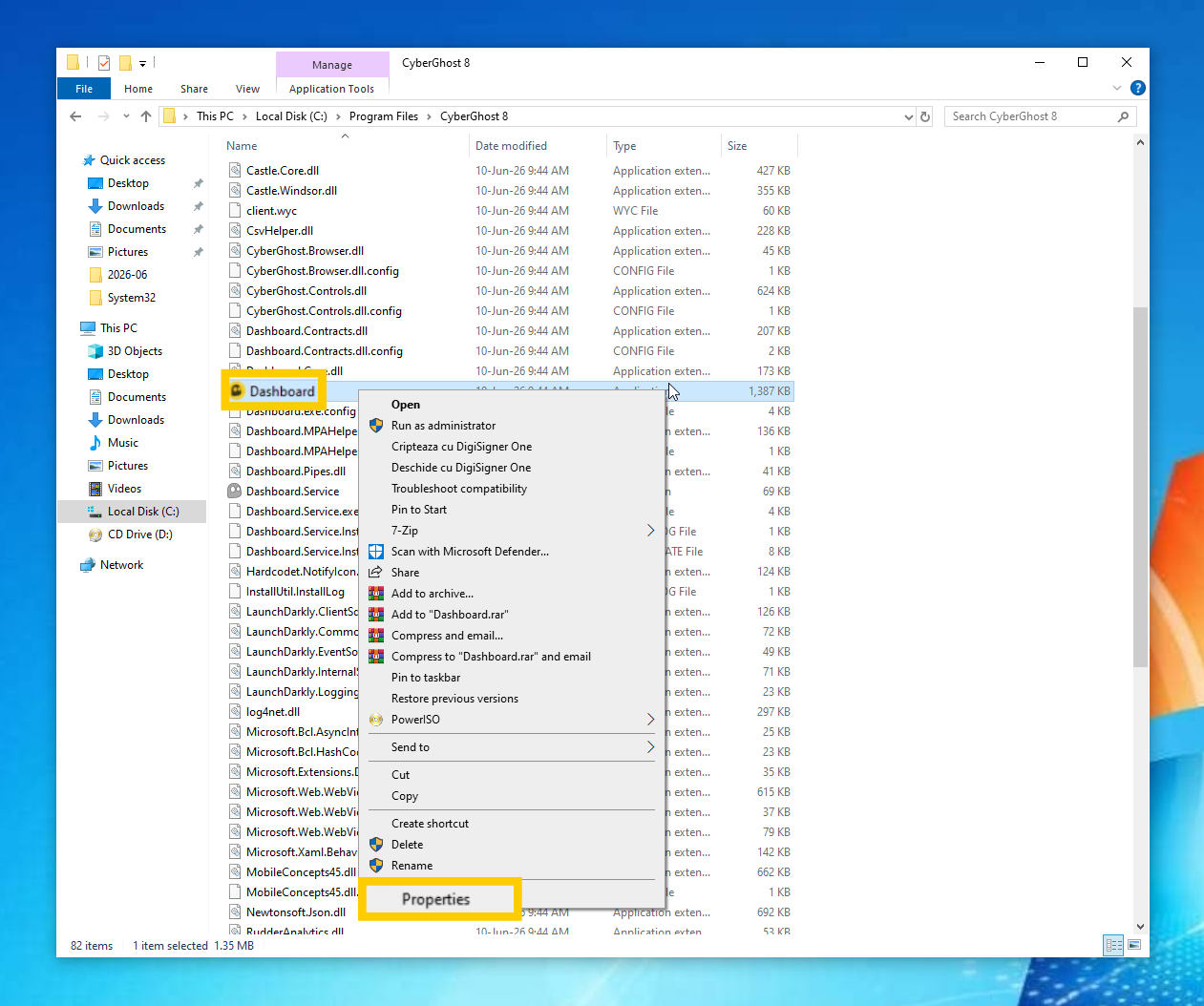Go back with the left arrow
This screenshot has height=1006, width=1204.
[75, 116]
